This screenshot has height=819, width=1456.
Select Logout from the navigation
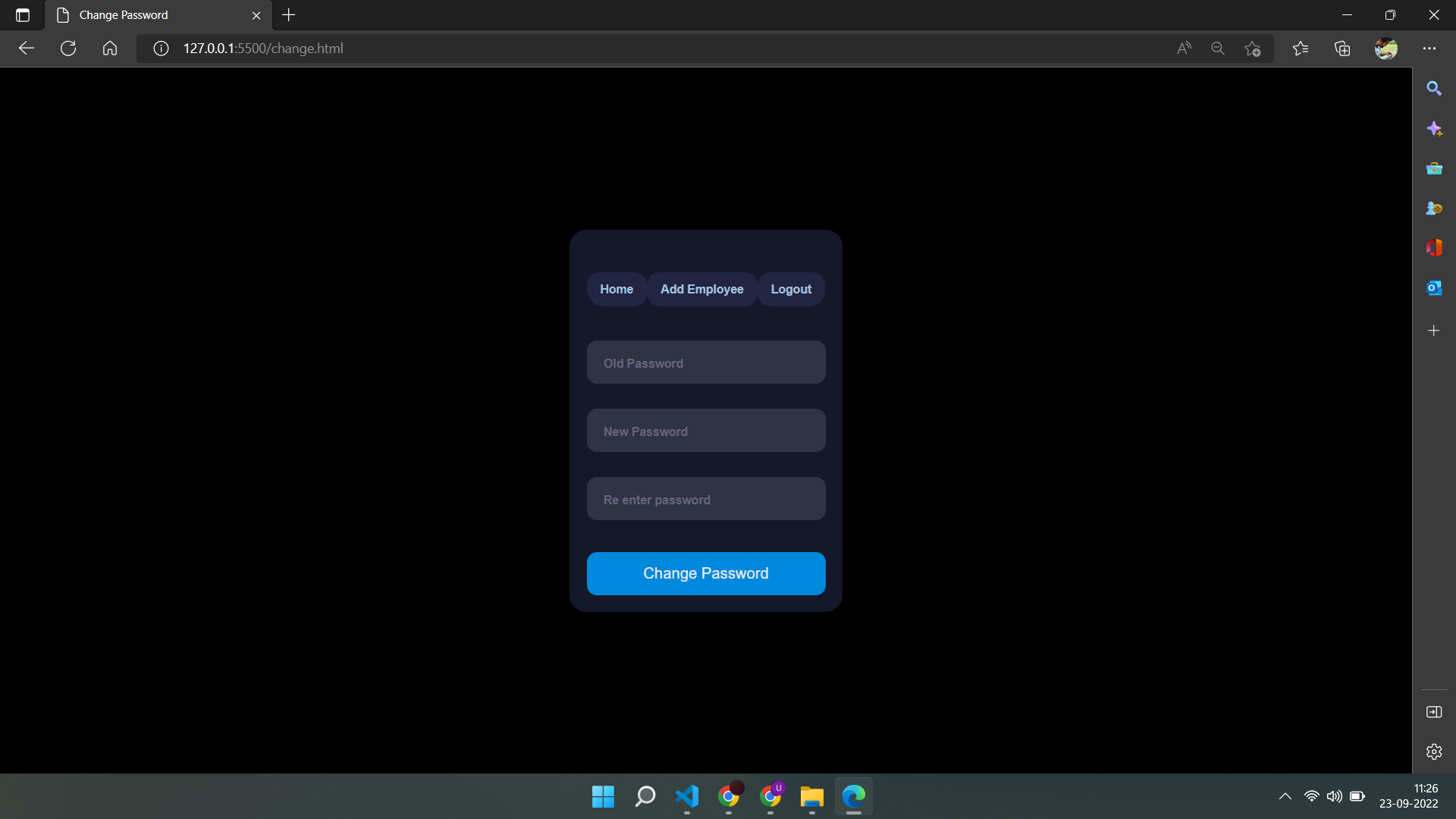pyautogui.click(x=791, y=289)
